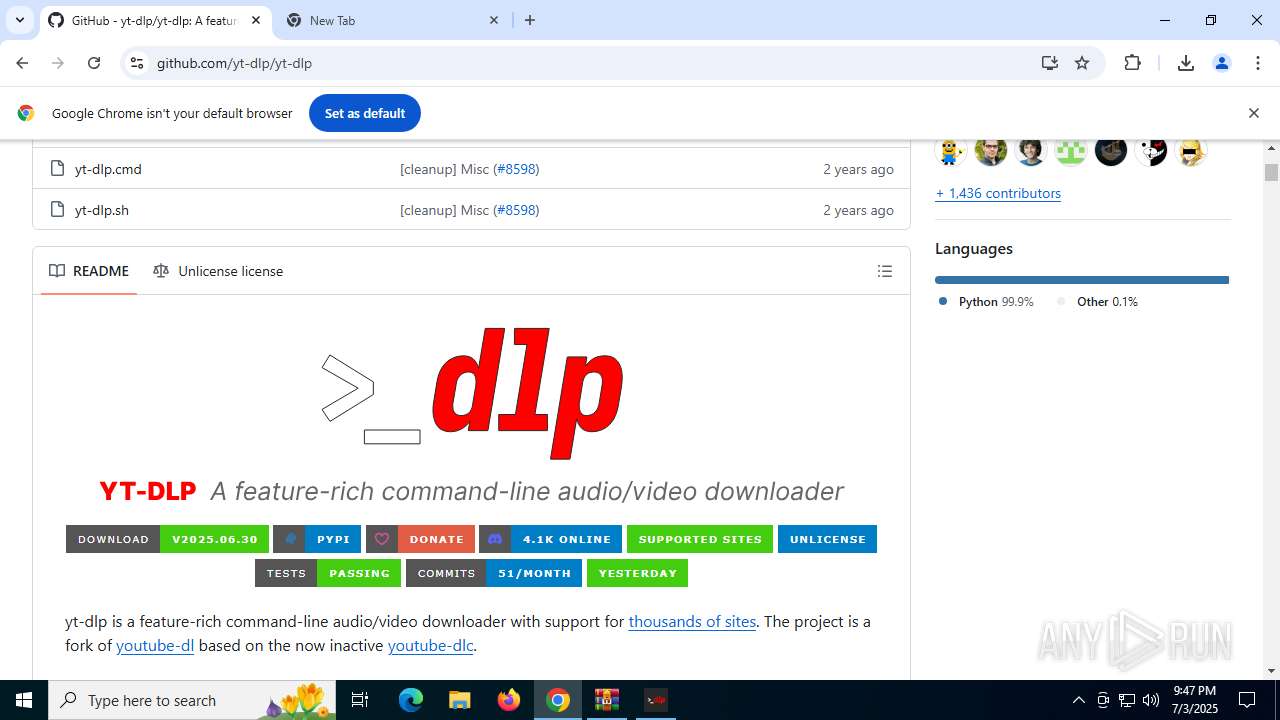Click the volume speaker tray icon

[1151, 700]
